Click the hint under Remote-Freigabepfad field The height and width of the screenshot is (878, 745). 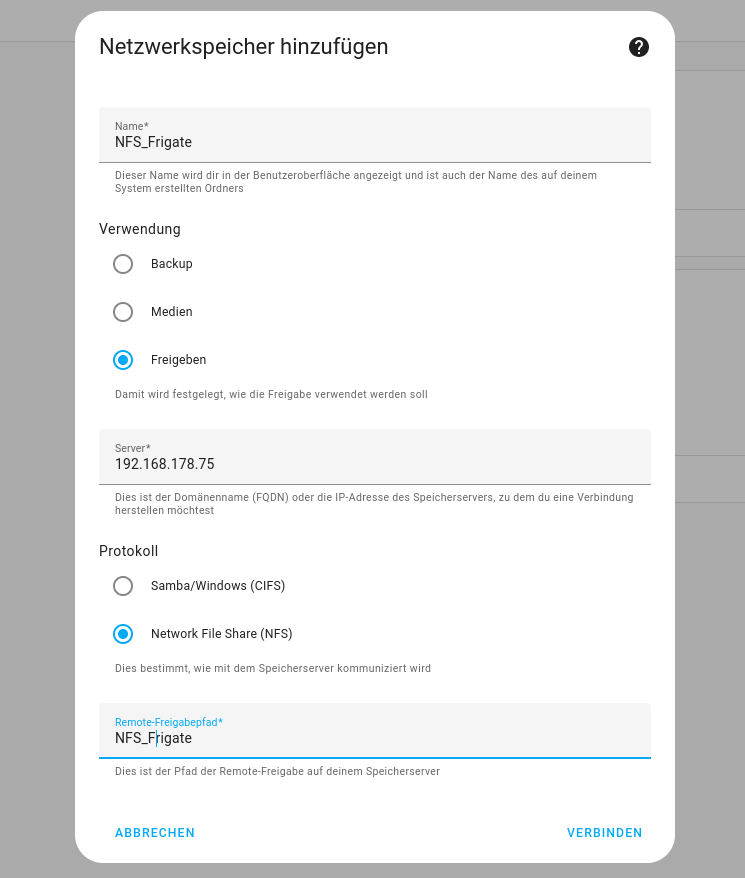pyautogui.click(x=277, y=771)
